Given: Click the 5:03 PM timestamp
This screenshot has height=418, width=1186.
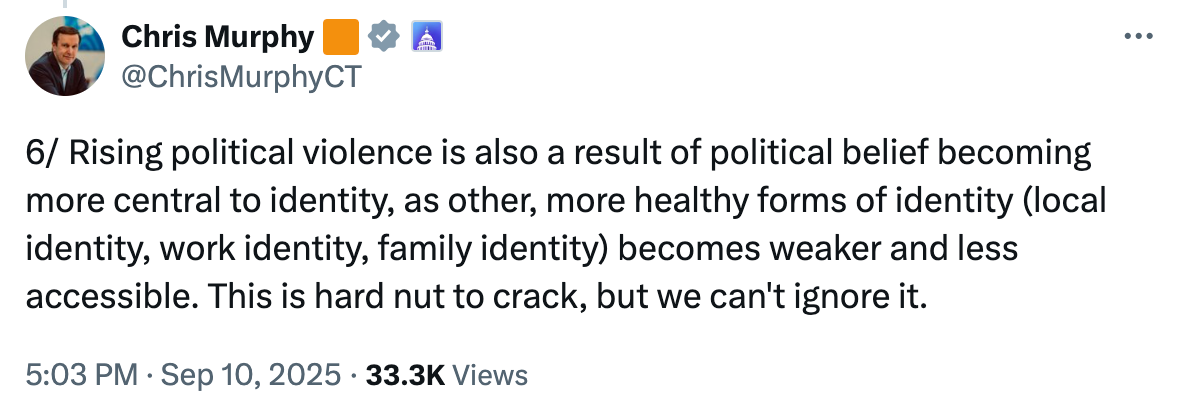Looking at the screenshot, I should pyautogui.click(x=82, y=375).
